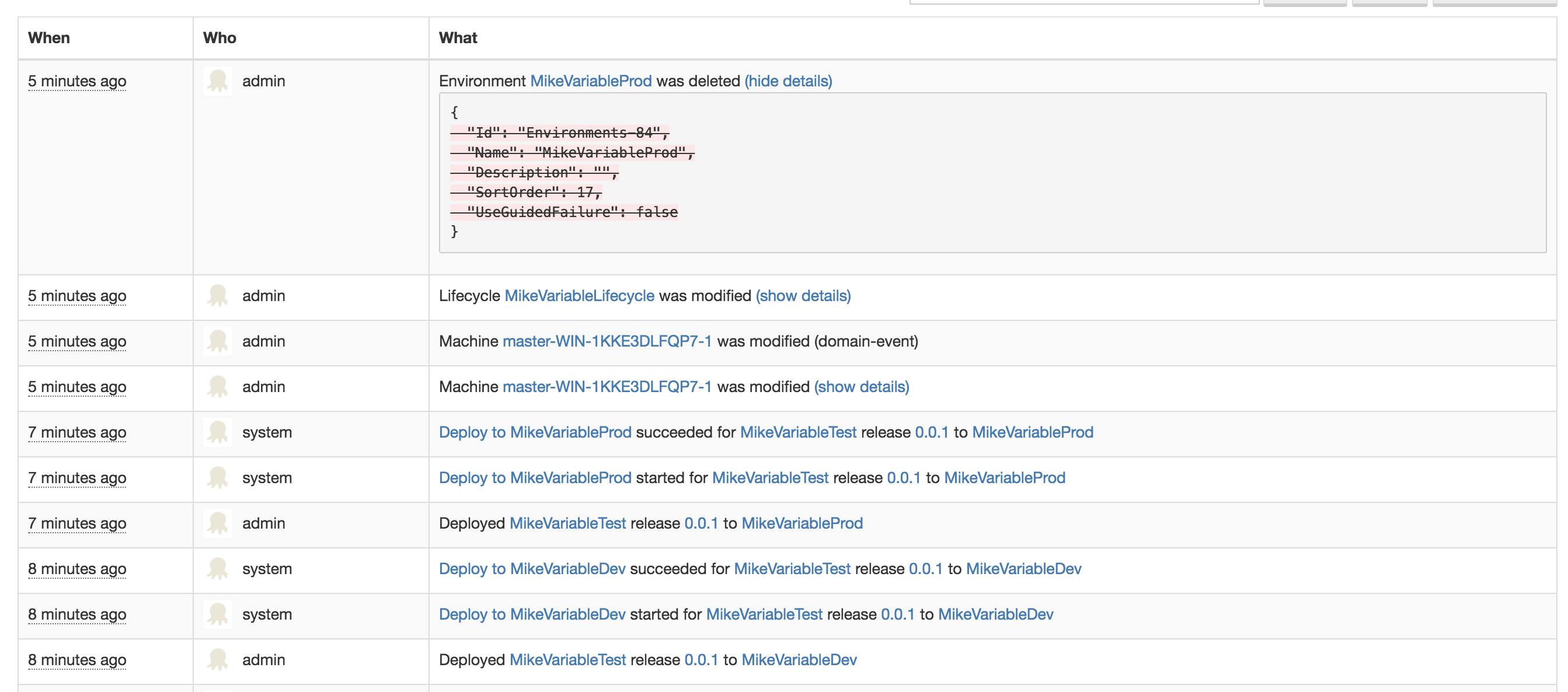Click 8 minutes ago timestamp of Dev succeeded
This screenshot has height=692, width=1568.
[x=77, y=569]
